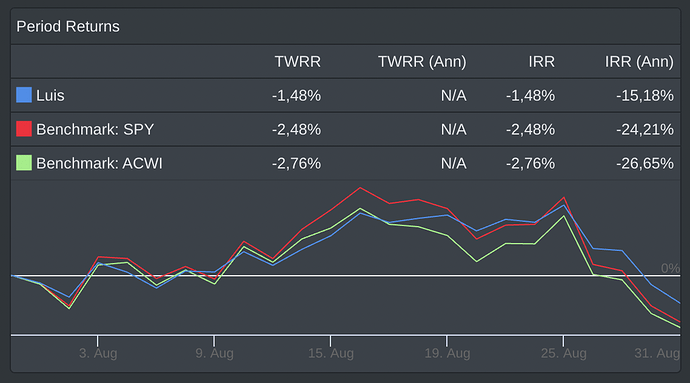This screenshot has width=690, height=383.
Task: Click the 25. Aug axis marker
Action: point(563,353)
